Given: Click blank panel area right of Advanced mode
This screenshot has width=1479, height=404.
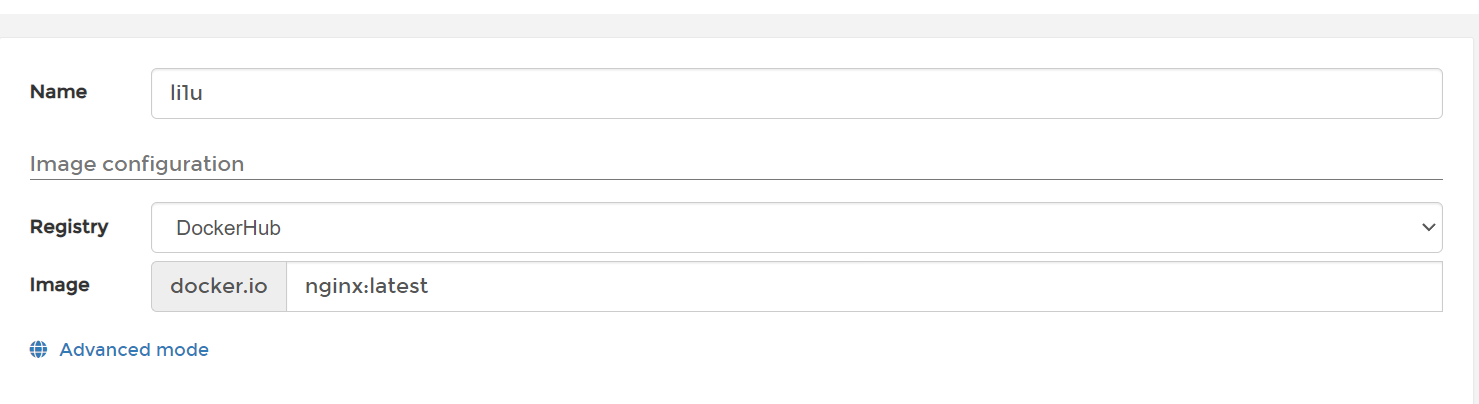Looking at the screenshot, I should click(800, 350).
